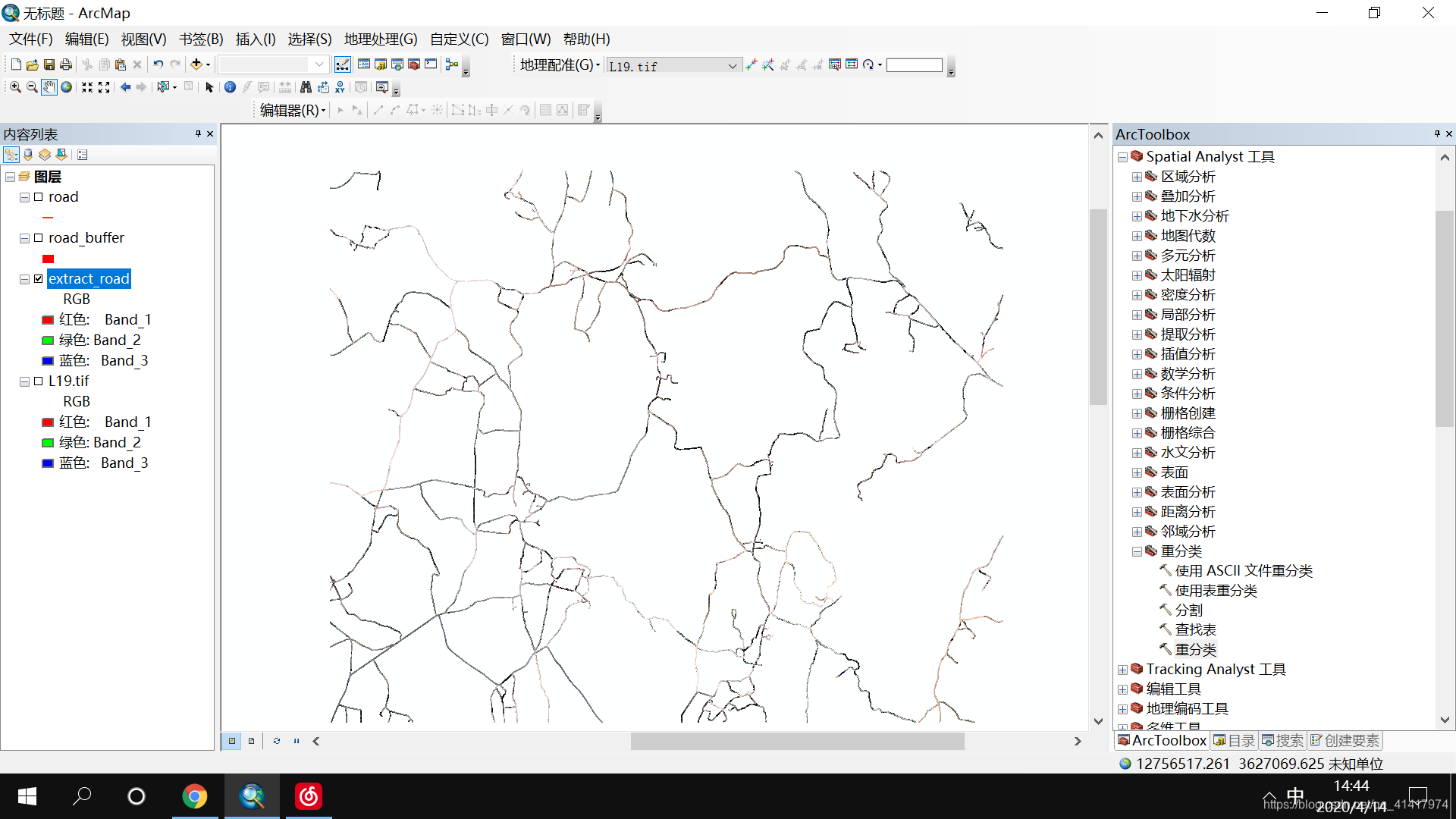Click the Select Features tool
Screen dimensions: 1456x819
164,88
